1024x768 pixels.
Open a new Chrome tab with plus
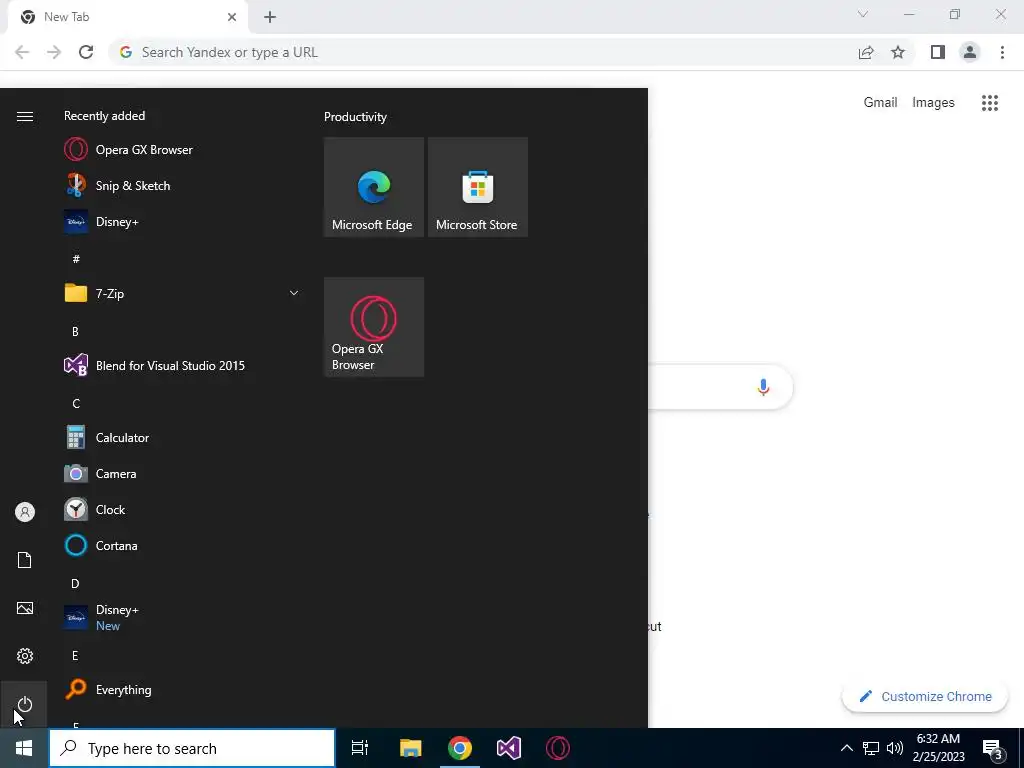[270, 17]
